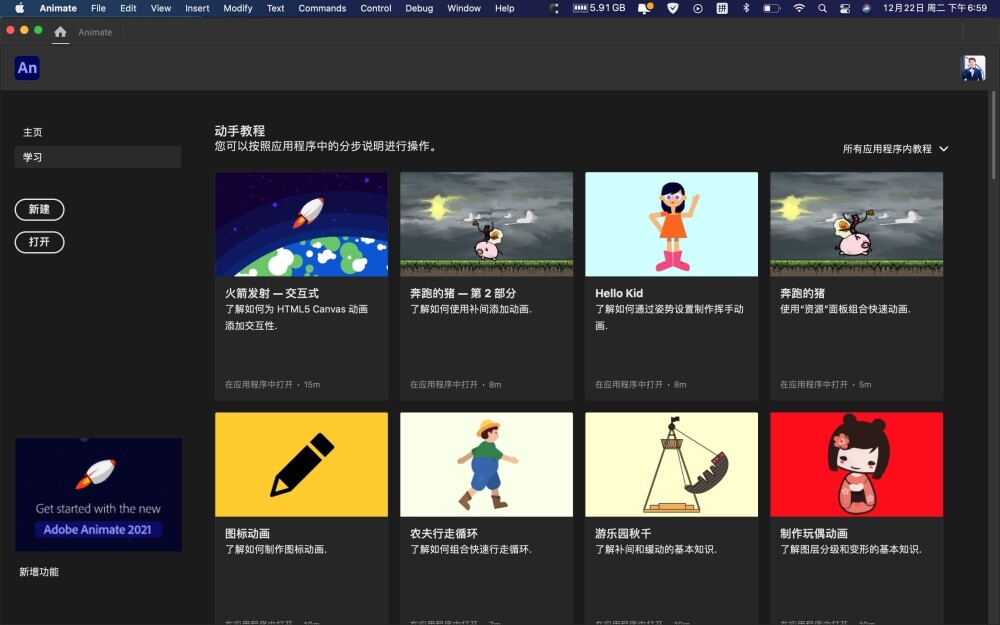Viewport: 1000px width, 625px height.
Task: Launch Siri from the menu bar
Action: click(x=866, y=8)
